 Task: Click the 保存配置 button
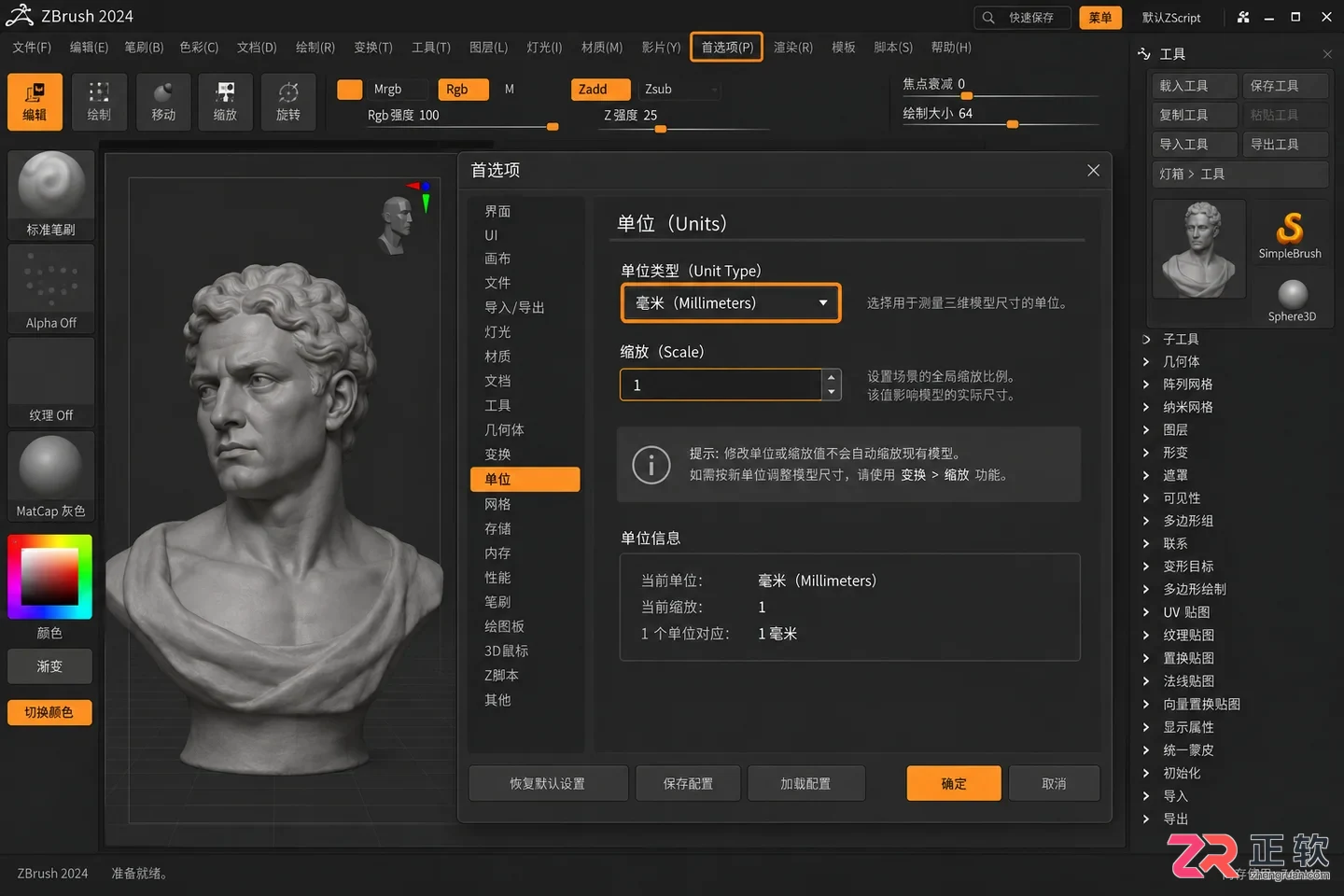[x=688, y=784]
